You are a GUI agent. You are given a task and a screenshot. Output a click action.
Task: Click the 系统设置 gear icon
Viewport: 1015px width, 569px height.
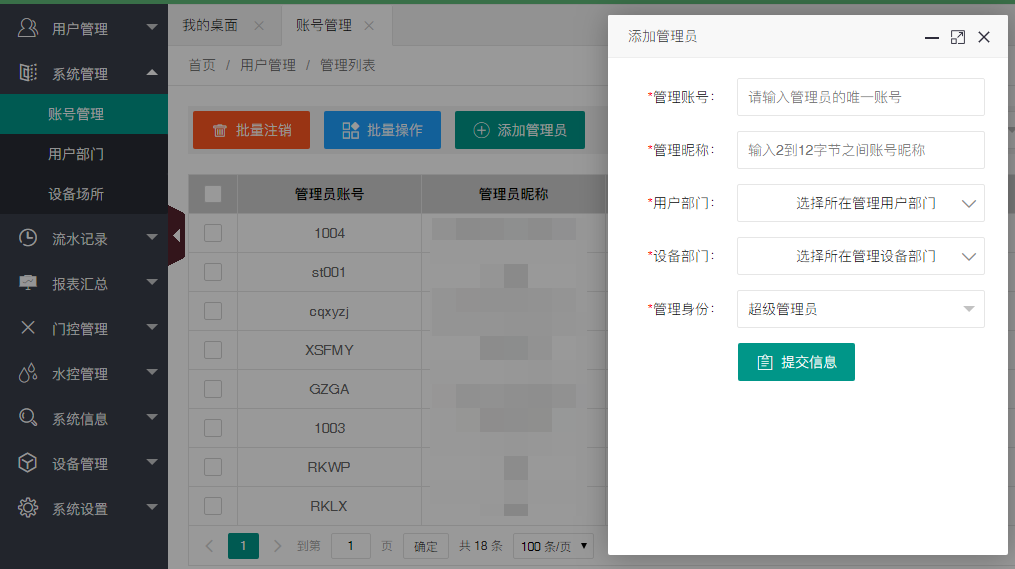pyautogui.click(x=28, y=508)
